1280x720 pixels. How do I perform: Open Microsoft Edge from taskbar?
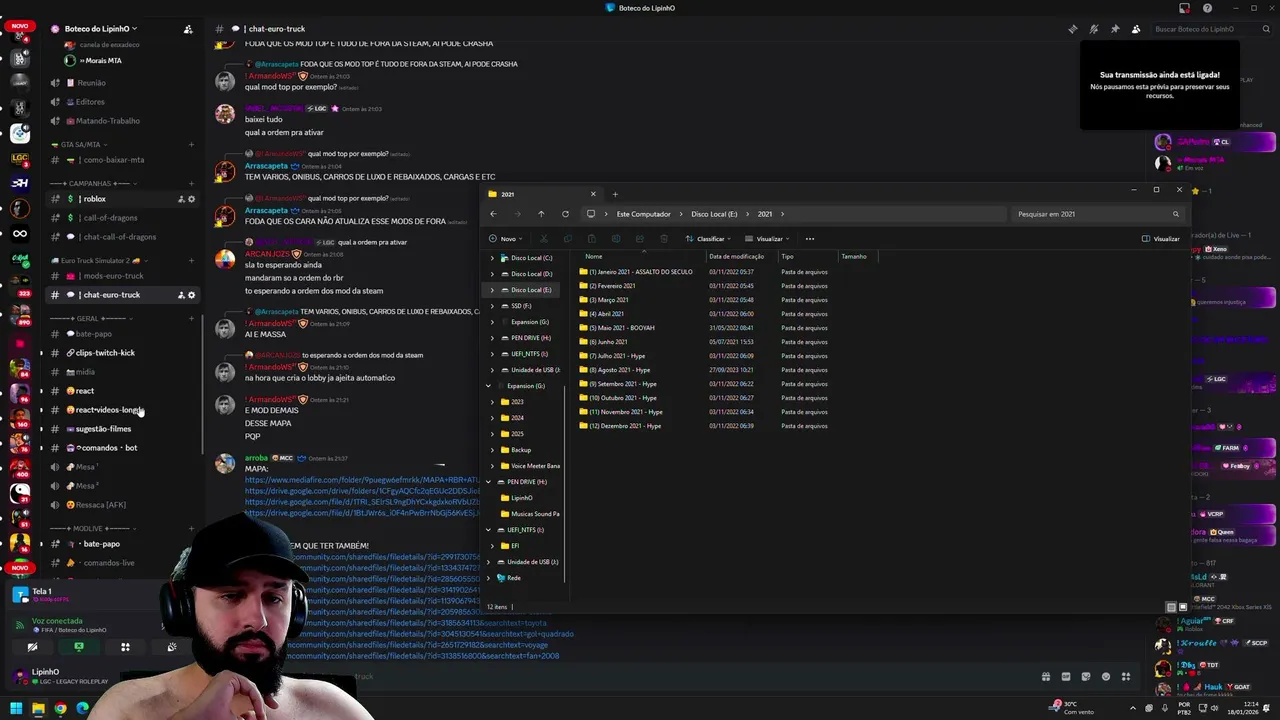[x=82, y=709]
